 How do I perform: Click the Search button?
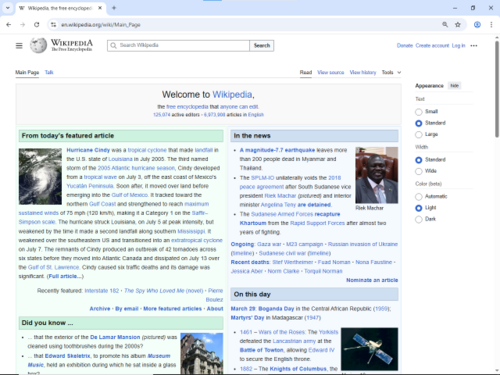[262, 46]
